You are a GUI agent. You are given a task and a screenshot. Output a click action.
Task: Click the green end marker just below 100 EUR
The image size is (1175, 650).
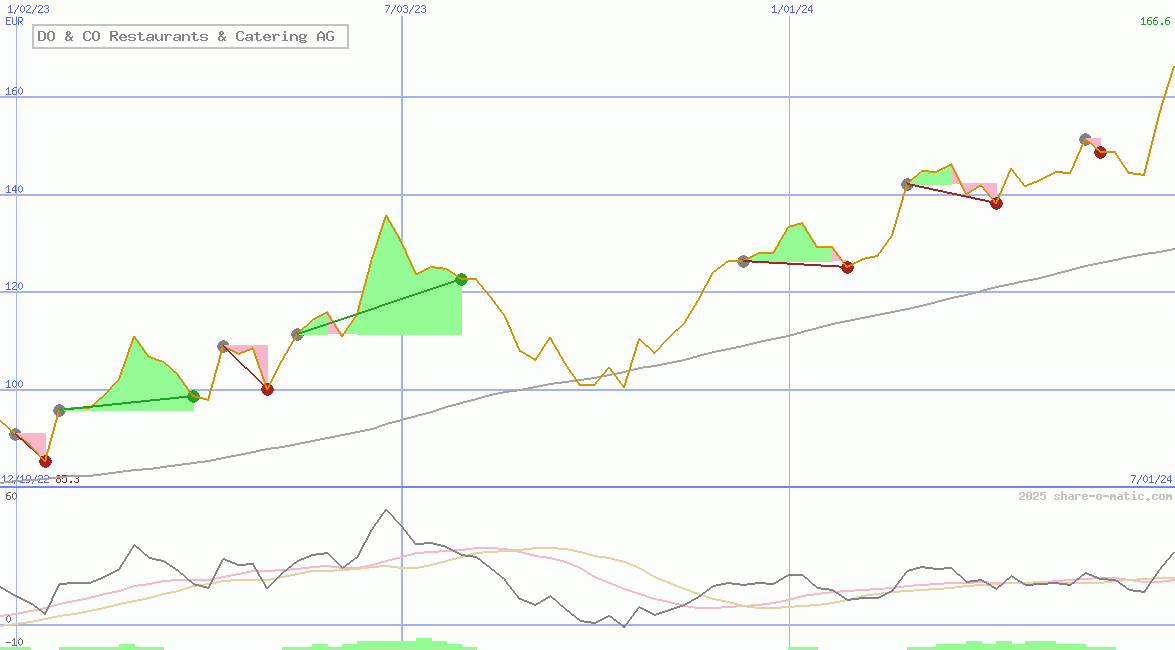(x=193, y=397)
